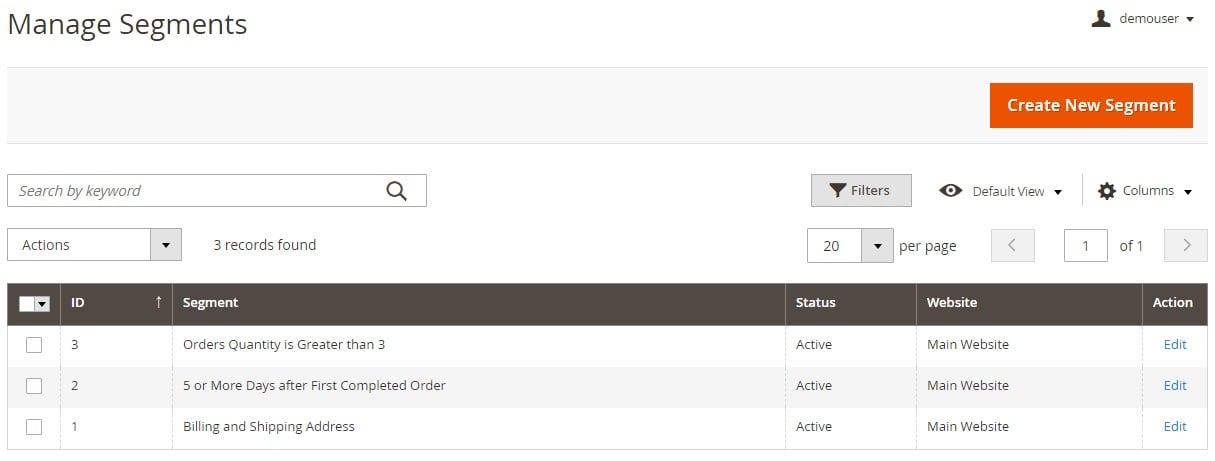
Task: Click the funnel icon on Filters
Action: point(838,190)
